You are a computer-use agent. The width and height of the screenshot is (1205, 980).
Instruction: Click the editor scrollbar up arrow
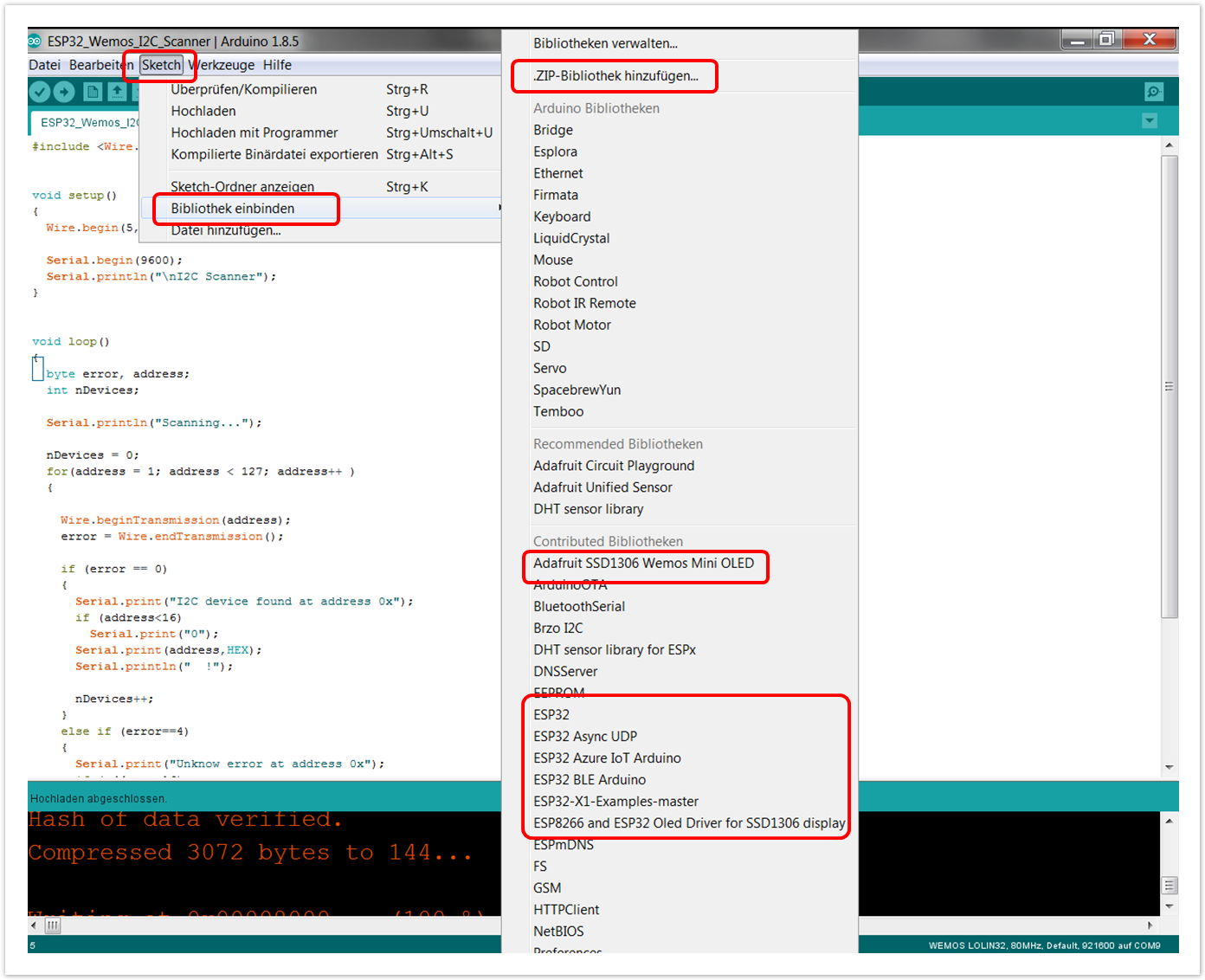tap(1169, 145)
